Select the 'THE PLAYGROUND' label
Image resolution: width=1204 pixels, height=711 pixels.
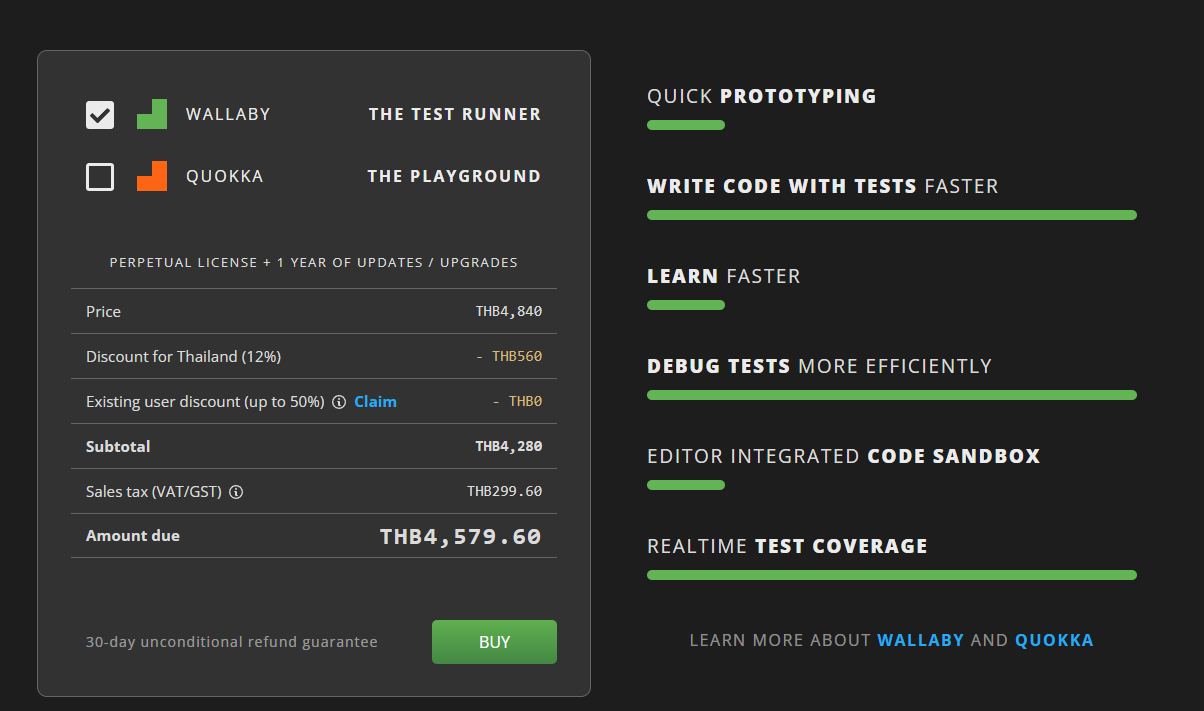click(x=454, y=176)
